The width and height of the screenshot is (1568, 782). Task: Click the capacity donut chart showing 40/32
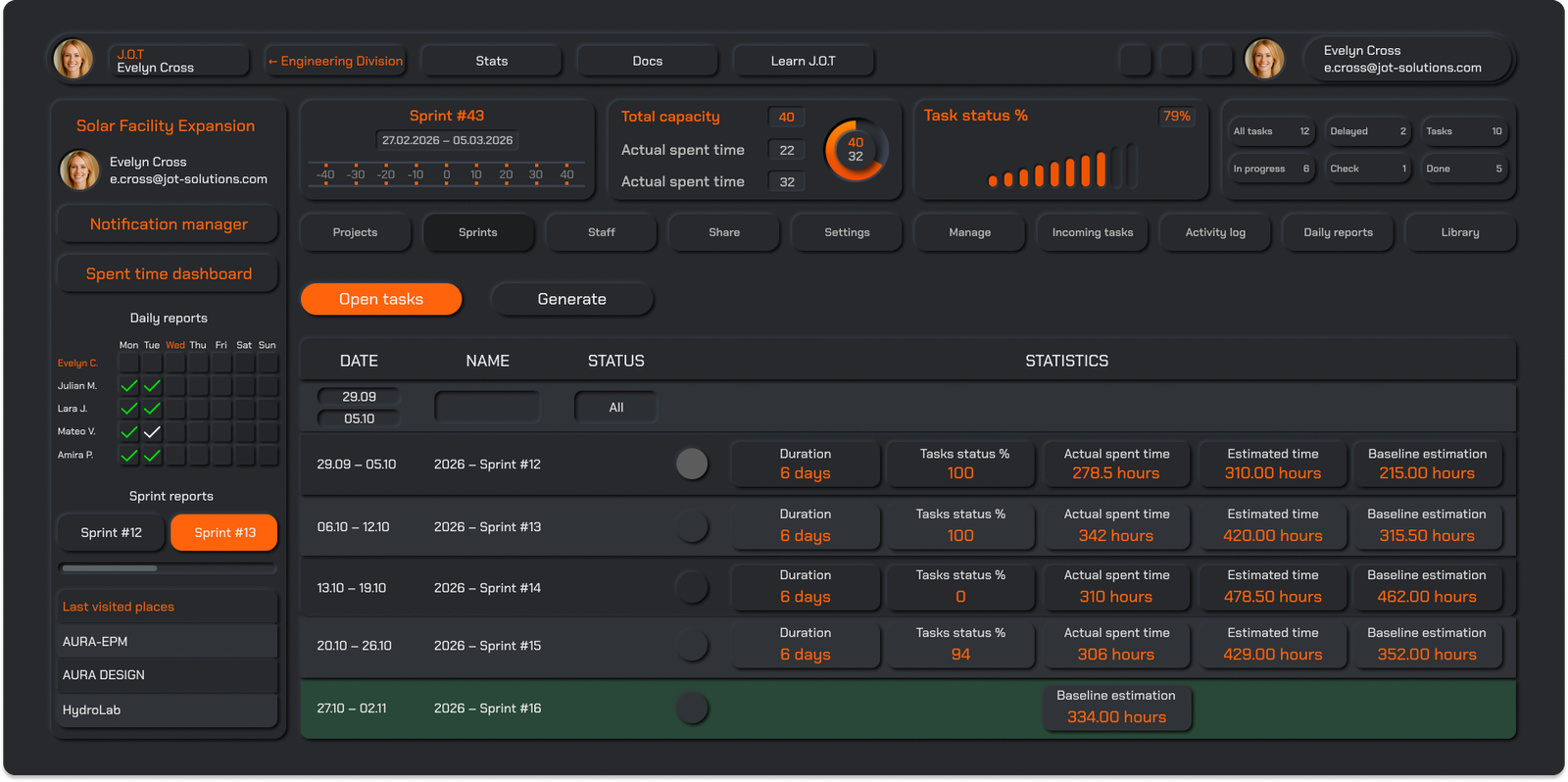856,150
